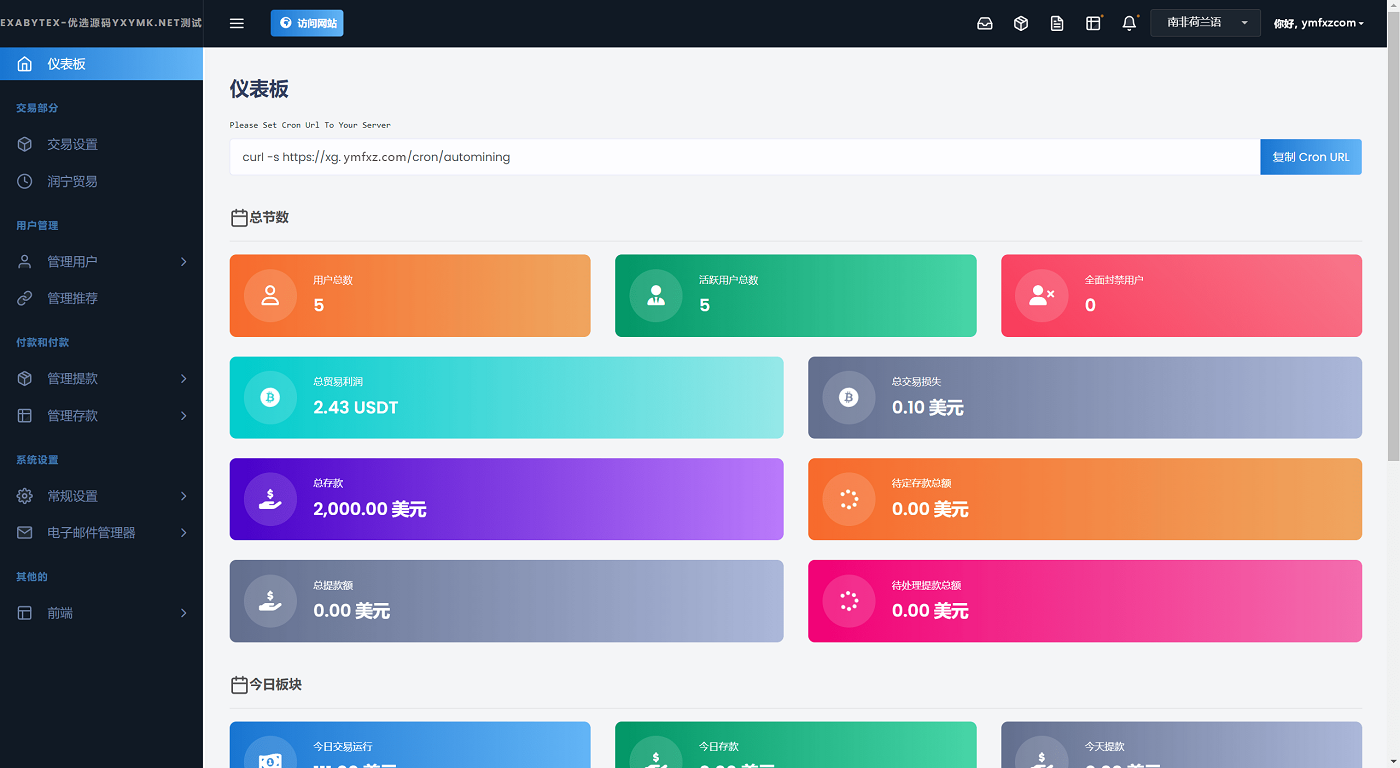1400x768 pixels.
Task: Click the cube box icon in header
Action: point(1021,23)
